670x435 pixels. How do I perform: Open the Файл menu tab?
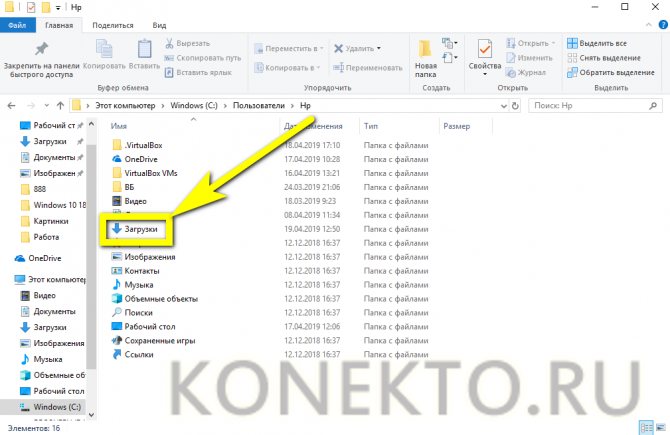pyautogui.click(x=18, y=25)
